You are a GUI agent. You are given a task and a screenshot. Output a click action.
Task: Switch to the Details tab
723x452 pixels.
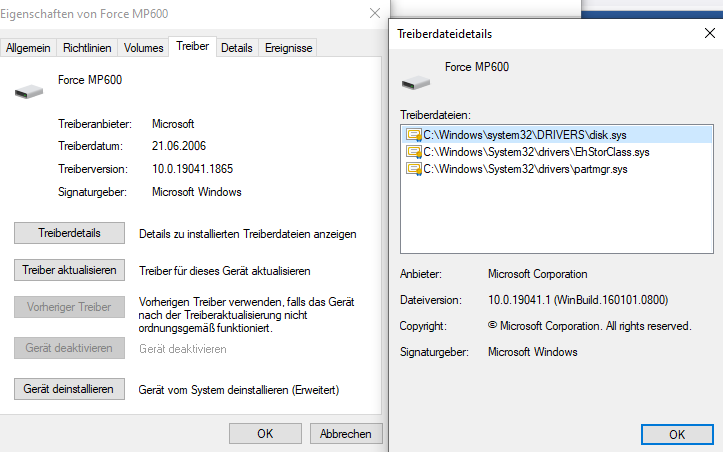tap(237, 48)
